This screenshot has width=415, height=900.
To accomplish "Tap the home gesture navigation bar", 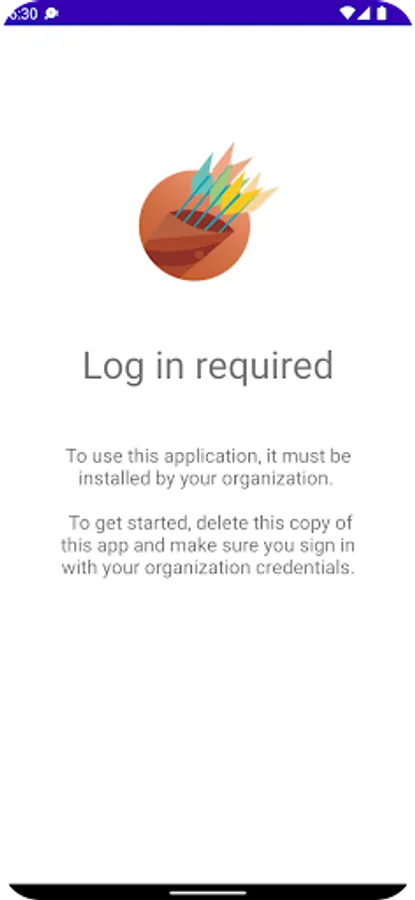I will 208,893.
